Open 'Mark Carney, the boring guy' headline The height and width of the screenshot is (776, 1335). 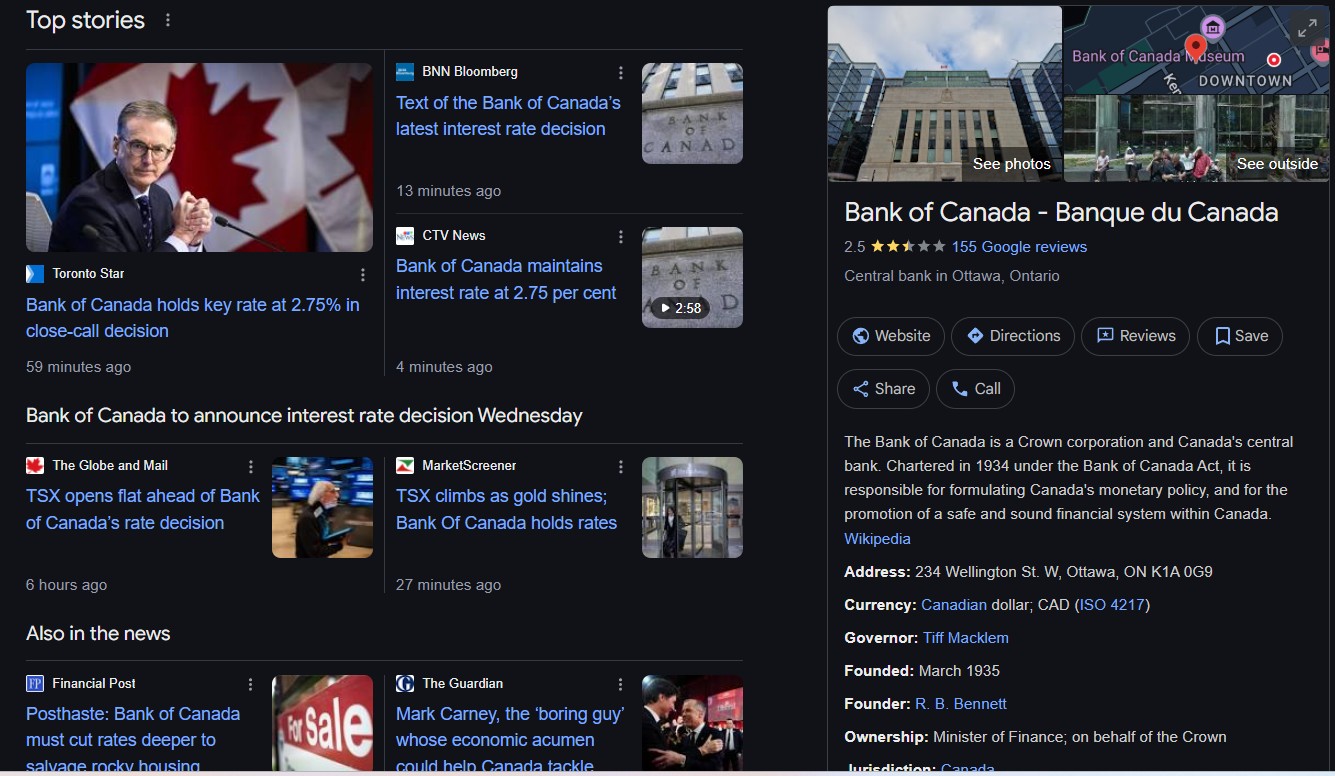click(510, 740)
